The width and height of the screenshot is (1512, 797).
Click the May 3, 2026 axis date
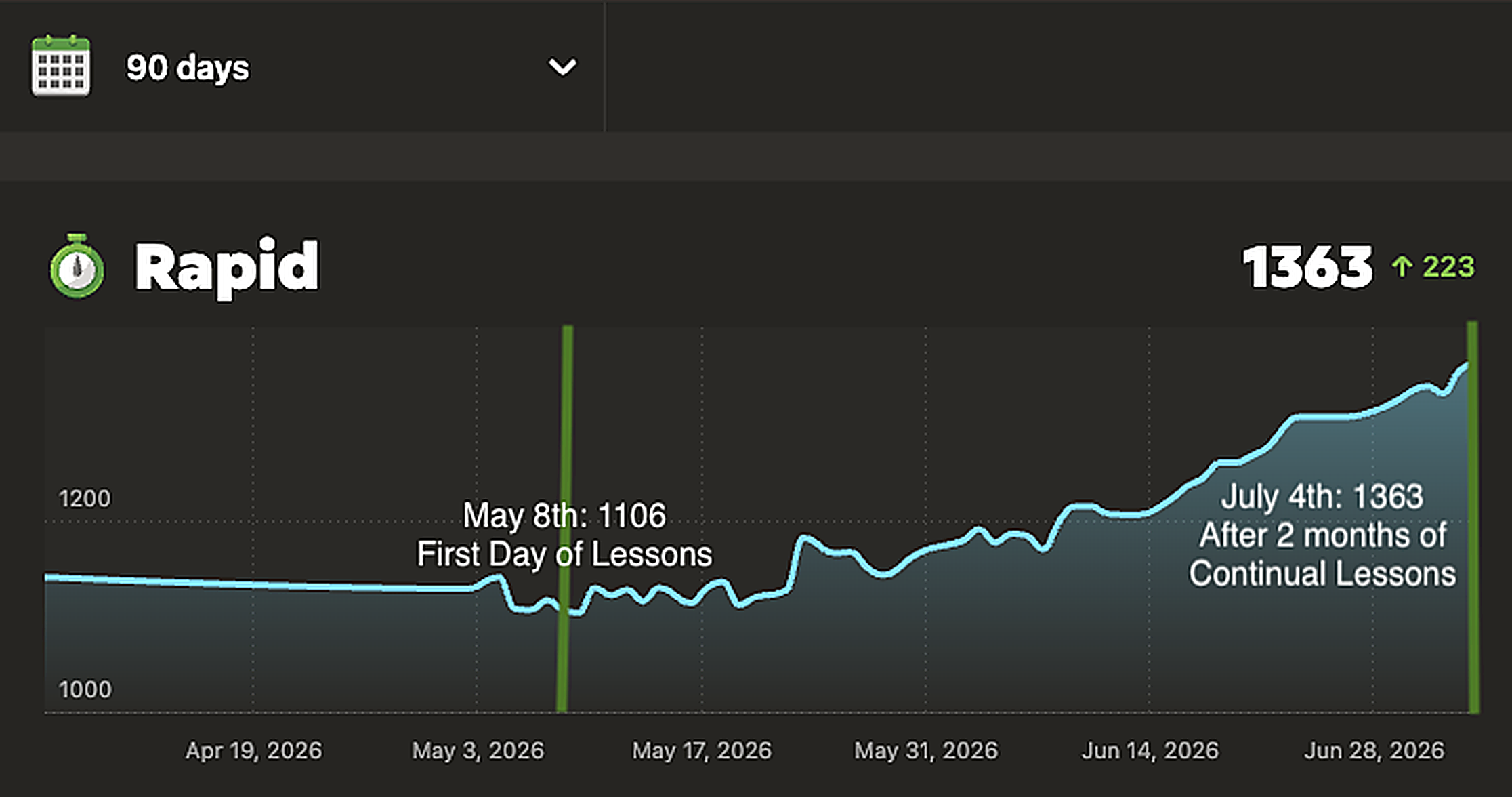pyautogui.click(x=478, y=751)
